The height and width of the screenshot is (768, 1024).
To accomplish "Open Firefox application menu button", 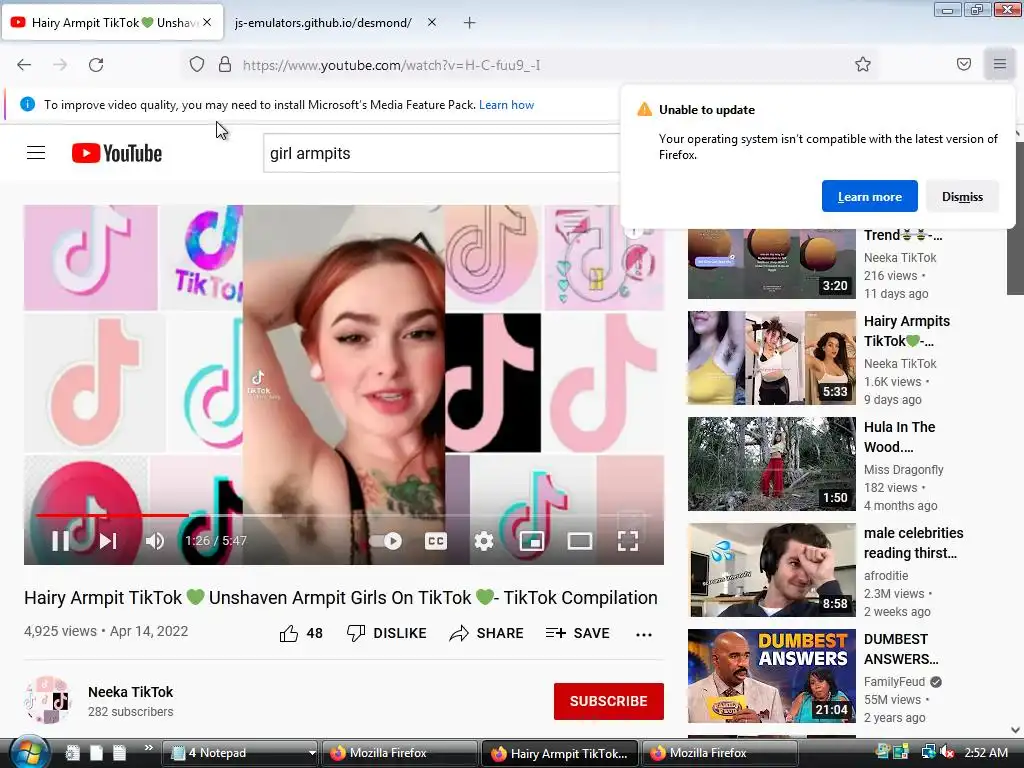I will click(x=999, y=64).
